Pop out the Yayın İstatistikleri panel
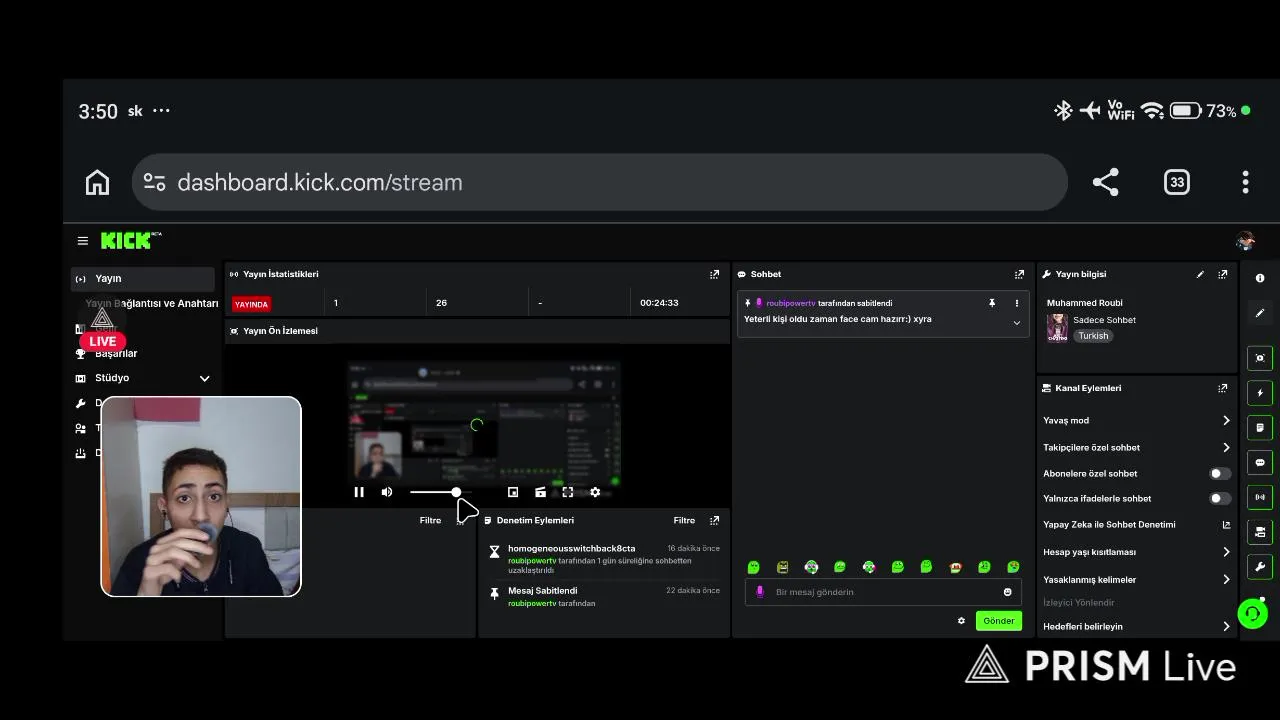The height and width of the screenshot is (720, 1280). 714,274
